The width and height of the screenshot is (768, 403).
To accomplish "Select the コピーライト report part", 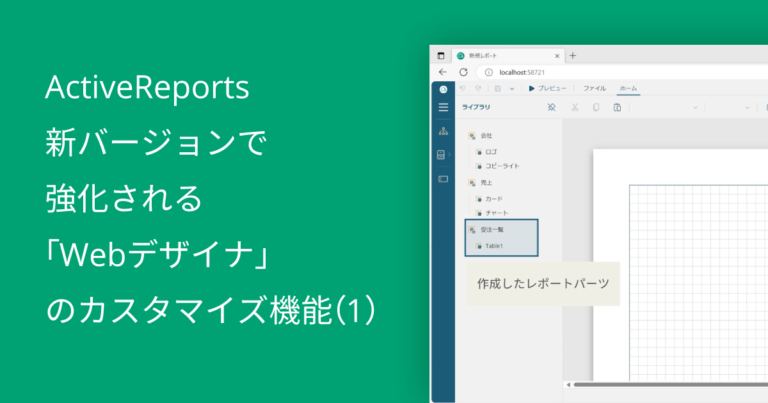I will tap(503, 166).
